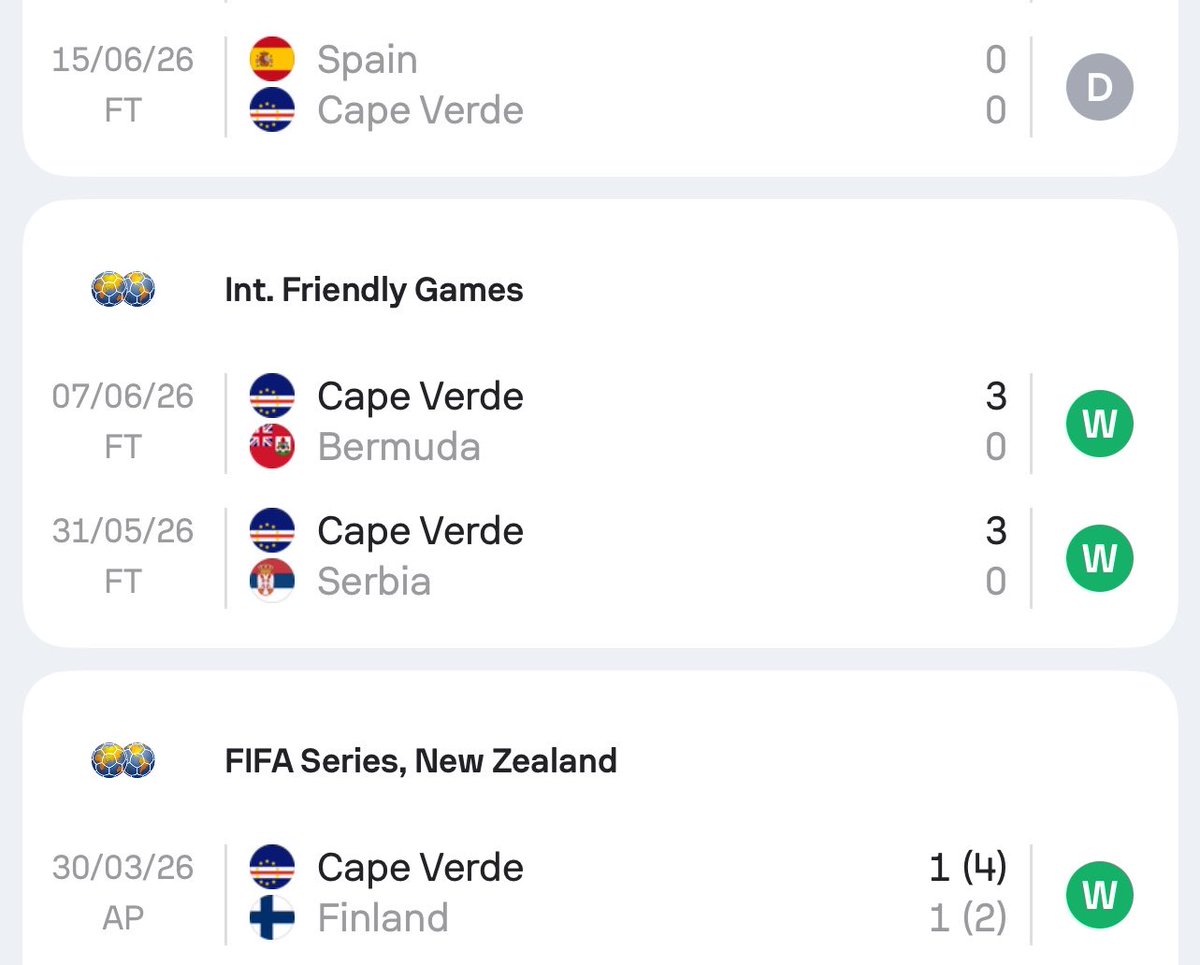
Task: Open the Spain team name
Action: click(367, 60)
